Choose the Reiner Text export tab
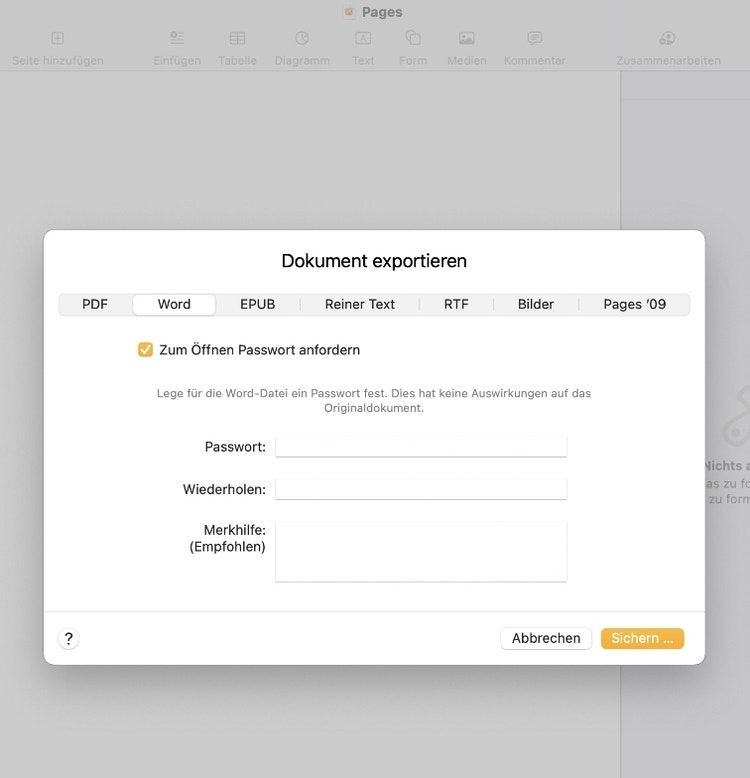750x778 pixels. click(x=360, y=304)
